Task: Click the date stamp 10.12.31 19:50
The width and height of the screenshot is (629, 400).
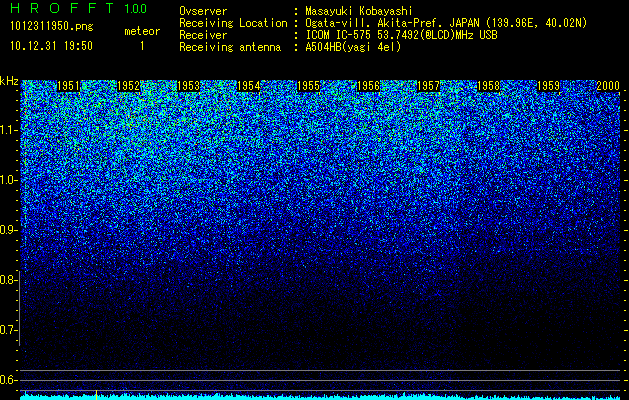Action: click(x=51, y=46)
